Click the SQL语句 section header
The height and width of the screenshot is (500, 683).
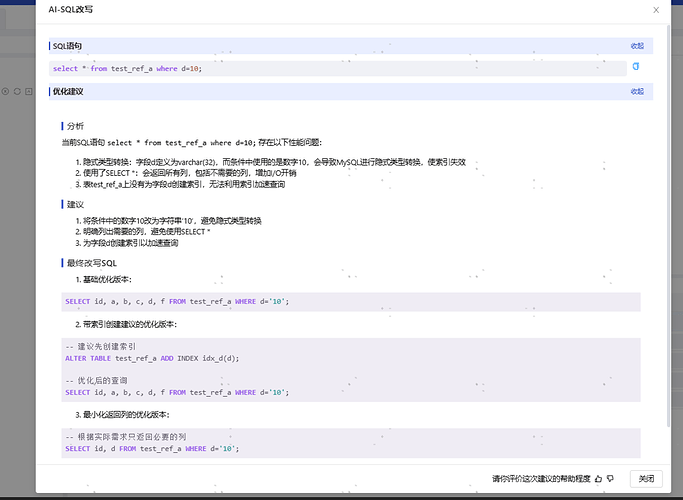(x=68, y=46)
